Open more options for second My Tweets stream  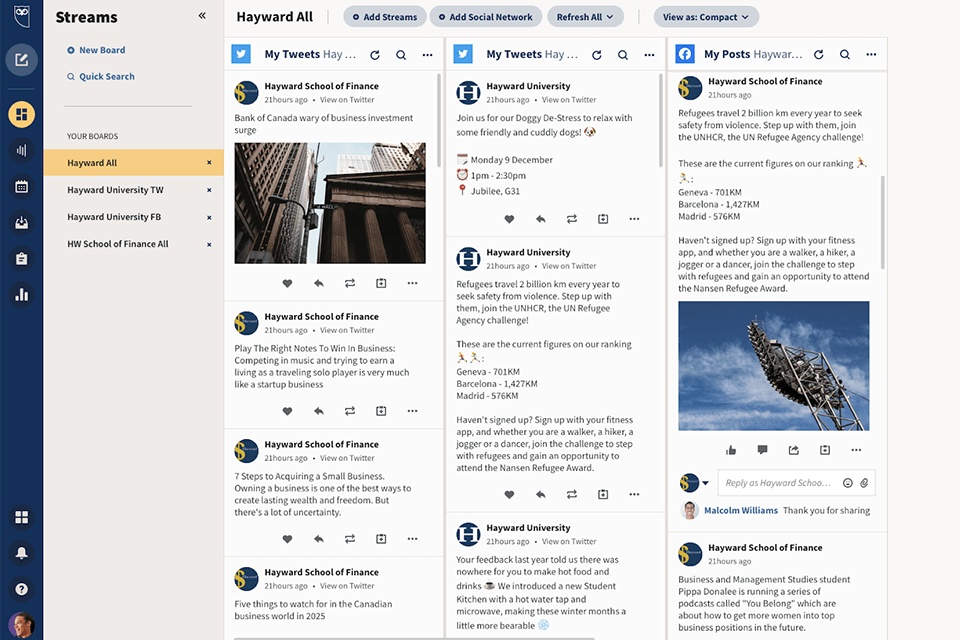pyautogui.click(x=650, y=55)
